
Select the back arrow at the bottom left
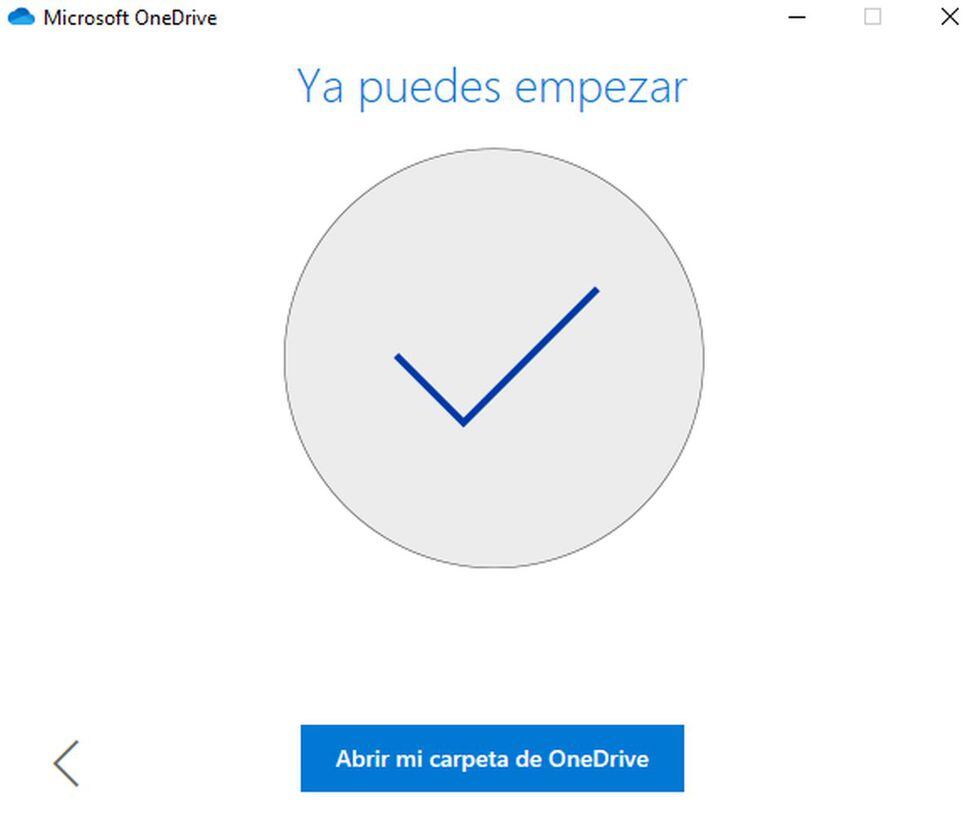[x=66, y=763]
